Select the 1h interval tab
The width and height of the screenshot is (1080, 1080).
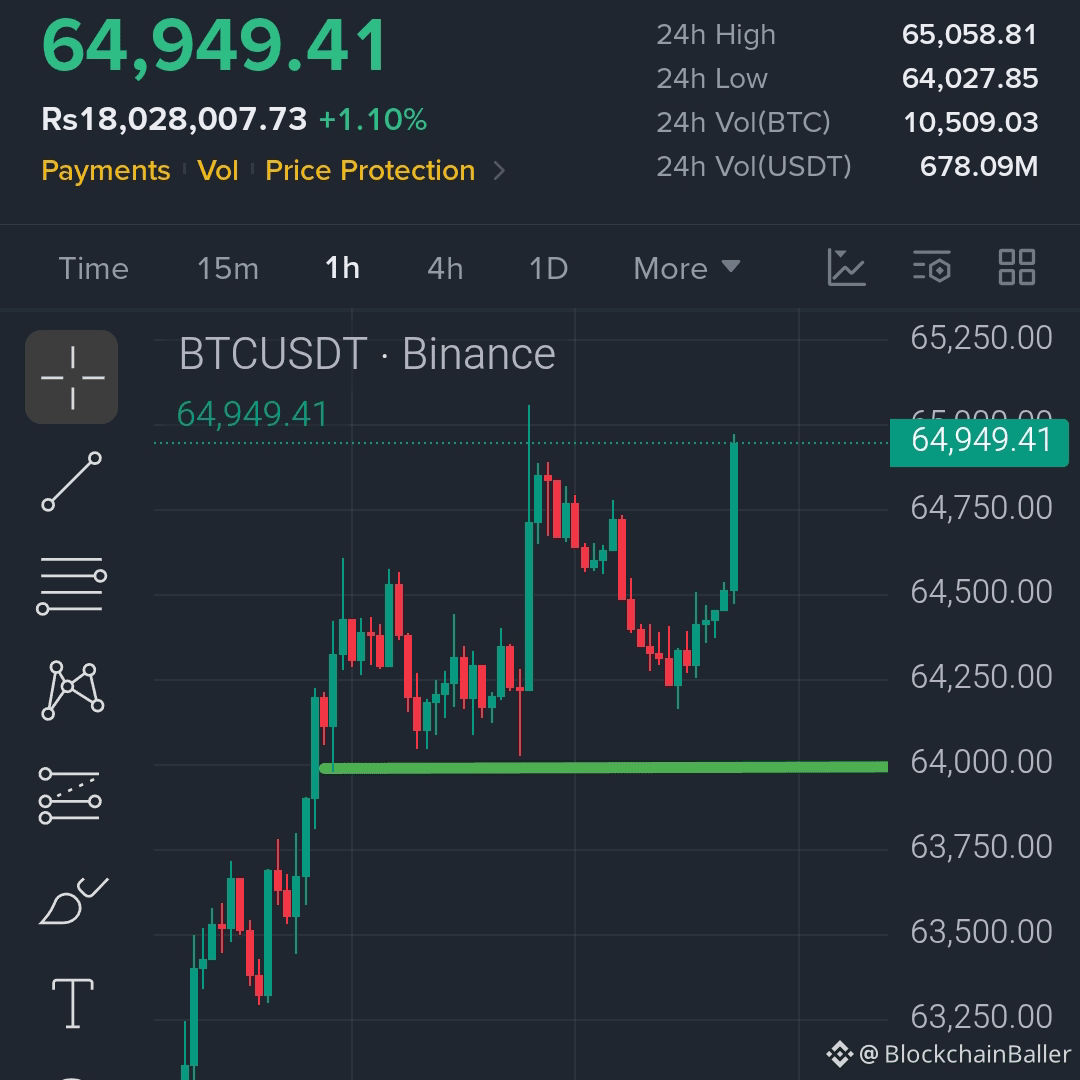pyautogui.click(x=342, y=268)
